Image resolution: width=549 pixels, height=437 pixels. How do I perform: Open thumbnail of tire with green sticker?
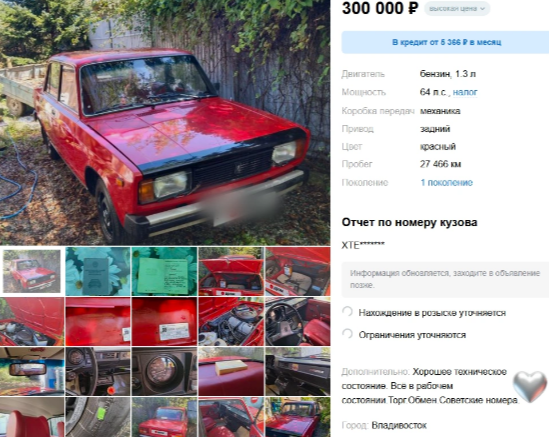pyautogui.click(x=98, y=417)
